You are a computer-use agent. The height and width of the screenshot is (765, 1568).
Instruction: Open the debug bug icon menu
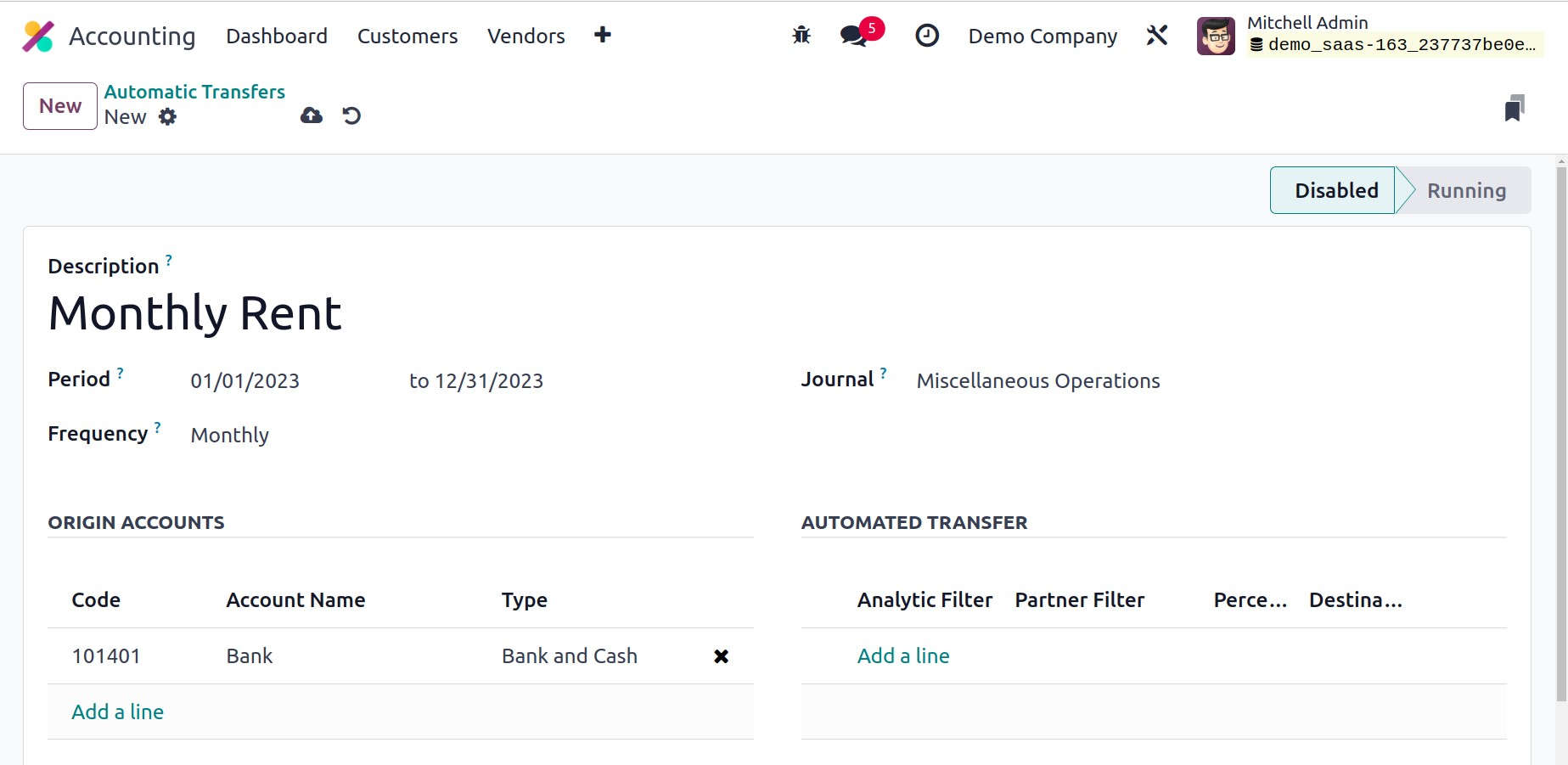tap(801, 36)
